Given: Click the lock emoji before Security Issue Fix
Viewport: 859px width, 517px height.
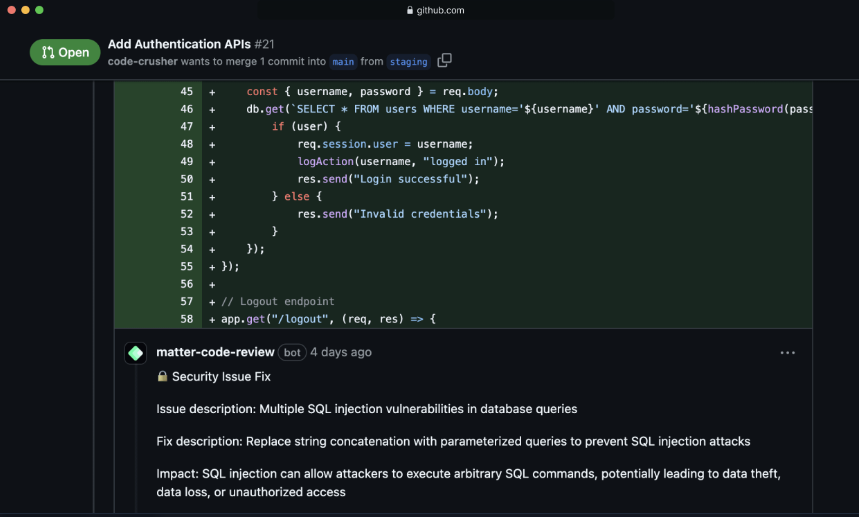Looking at the screenshot, I should coord(162,377).
